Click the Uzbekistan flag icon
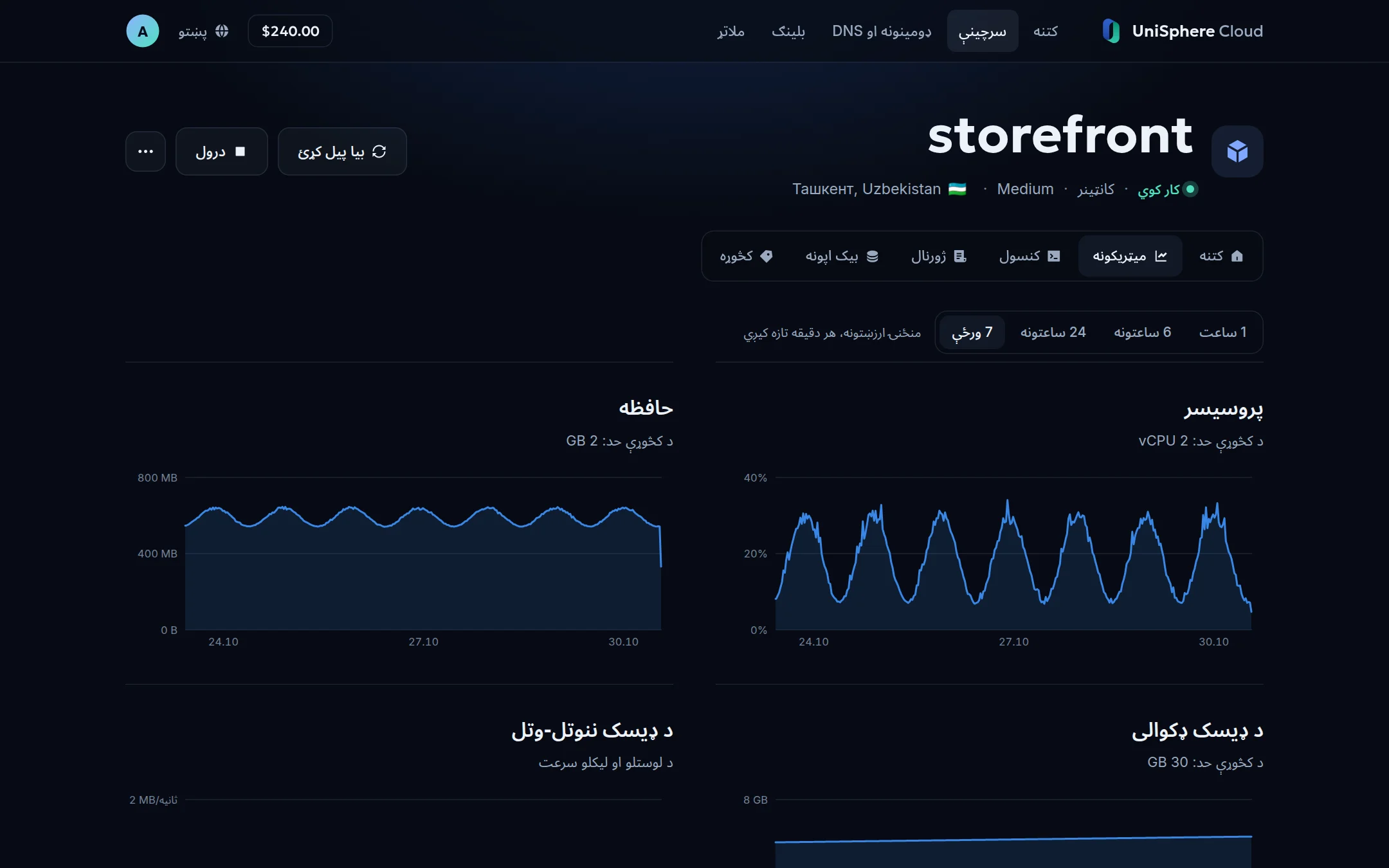This screenshot has height=868, width=1389. 958,189
